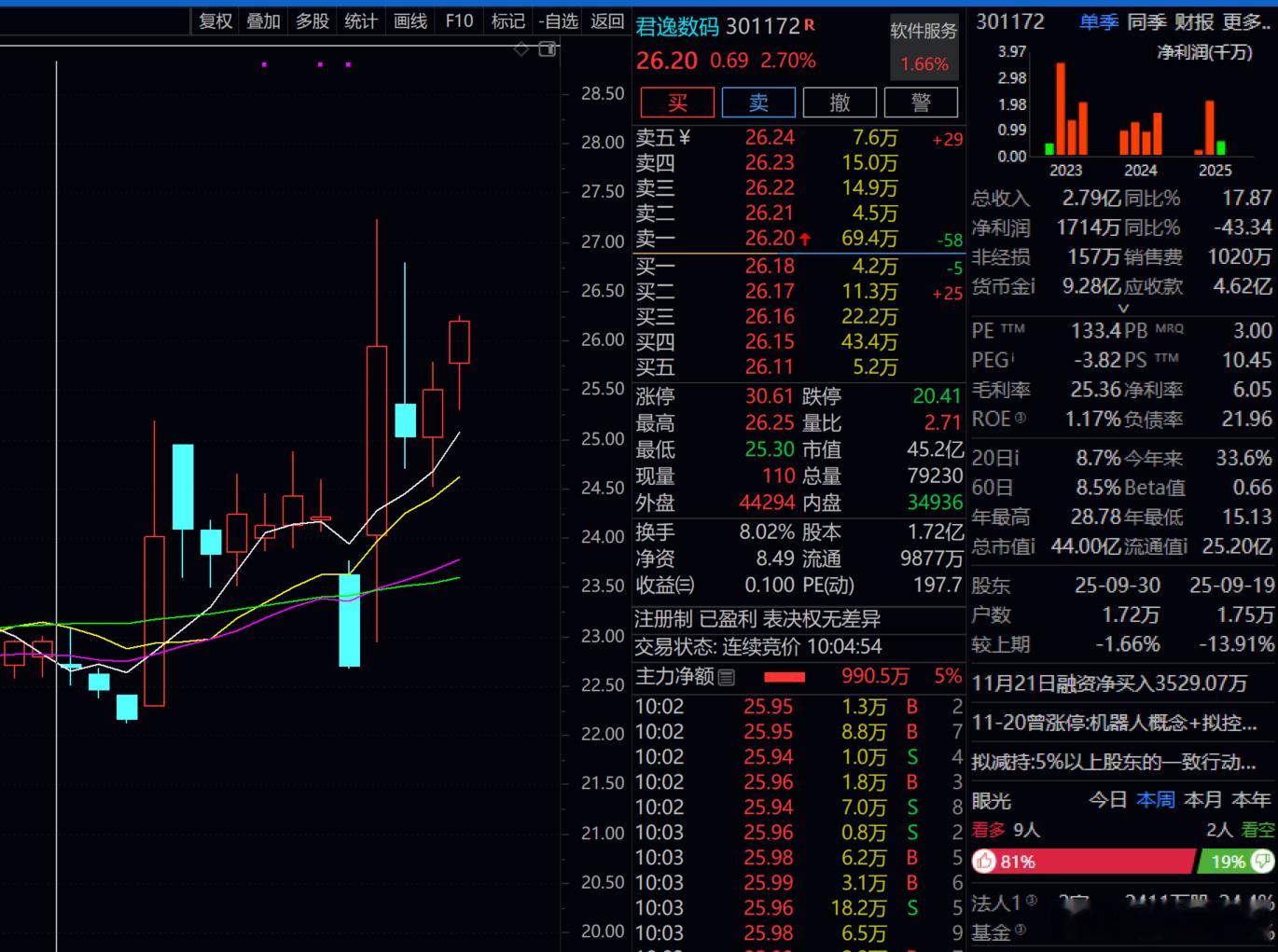Viewport: 1278px width, 952px height.
Task: Open the 复权 price adjustment menu
Action: point(215,21)
